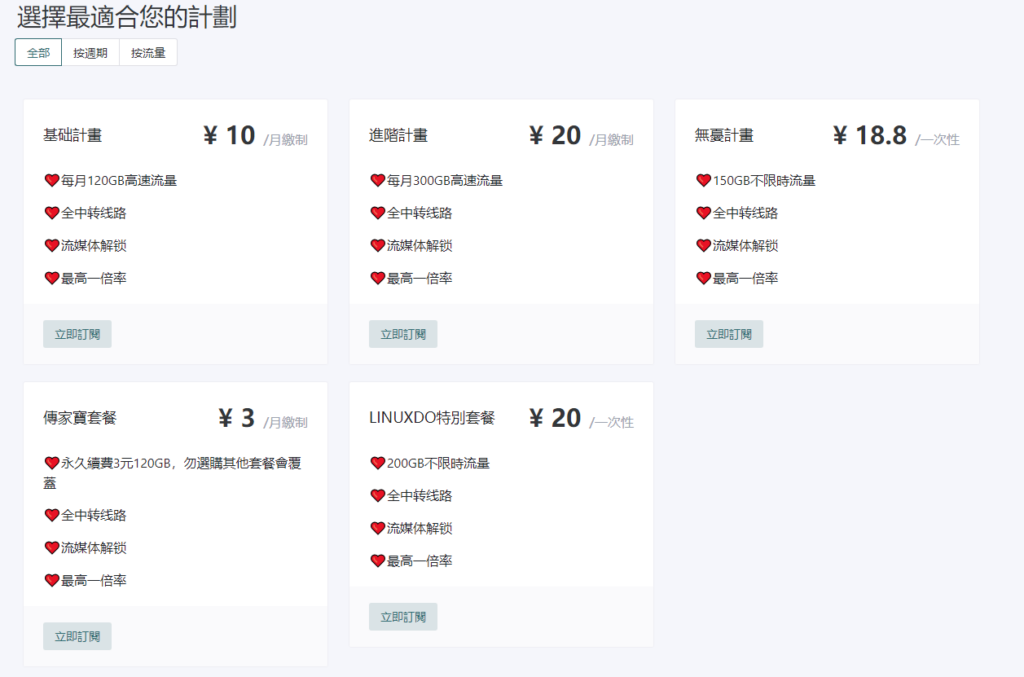Click 流媒体解锁 heart icon in 基础計畫
The height and width of the screenshot is (677, 1024).
point(52,246)
